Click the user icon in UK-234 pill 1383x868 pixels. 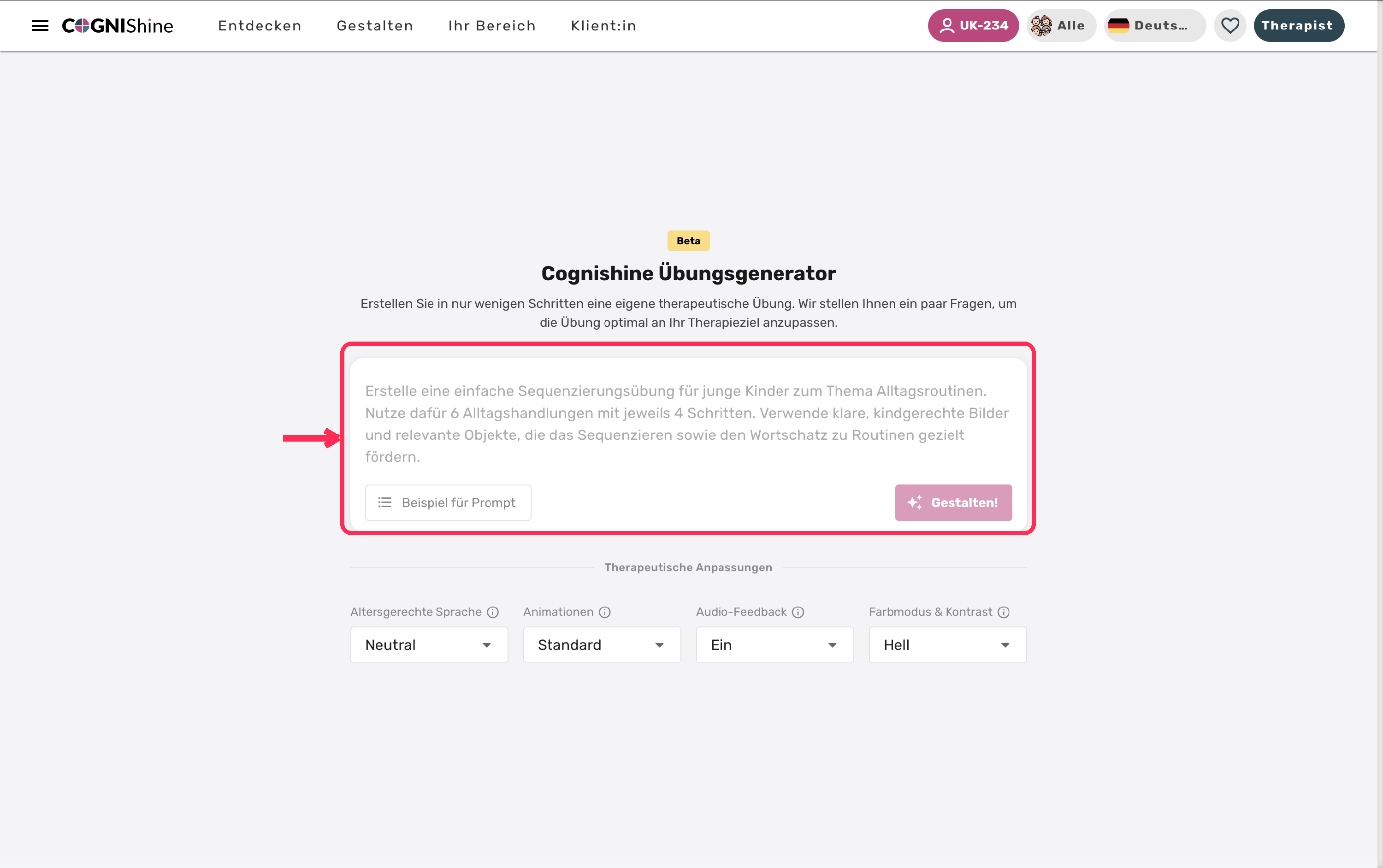(947, 26)
